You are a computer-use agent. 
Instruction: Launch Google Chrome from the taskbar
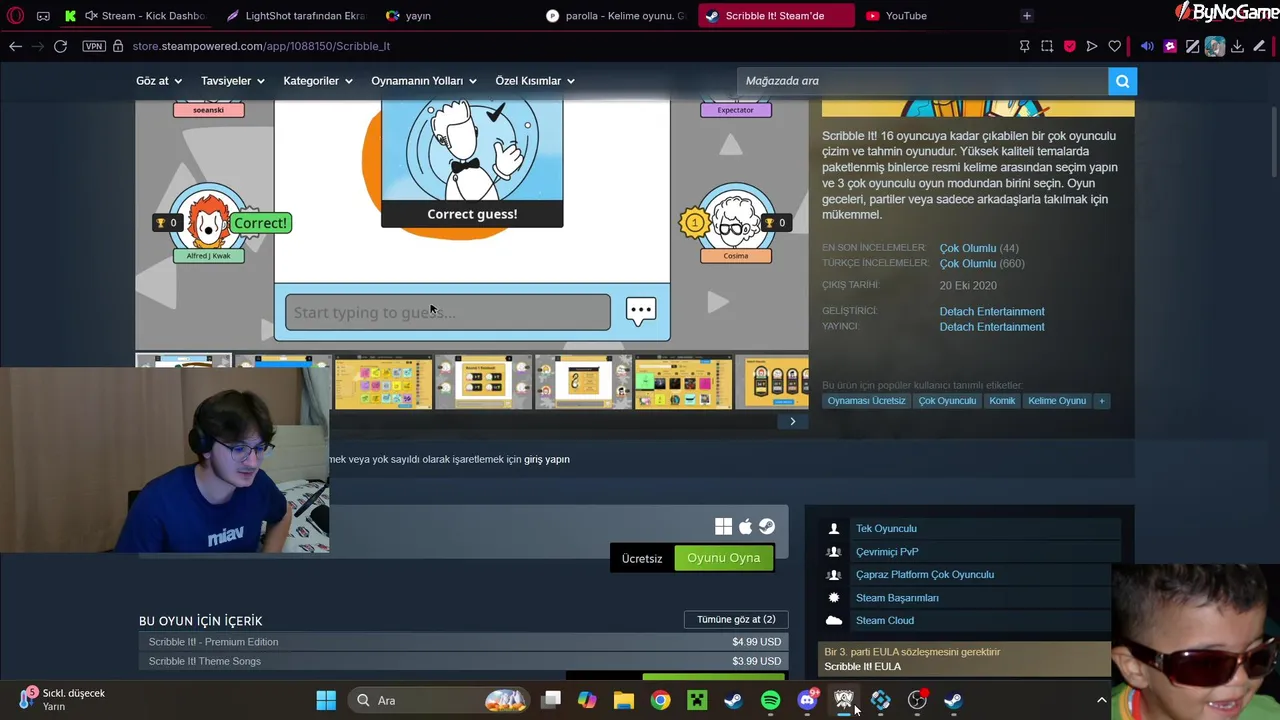tap(661, 700)
